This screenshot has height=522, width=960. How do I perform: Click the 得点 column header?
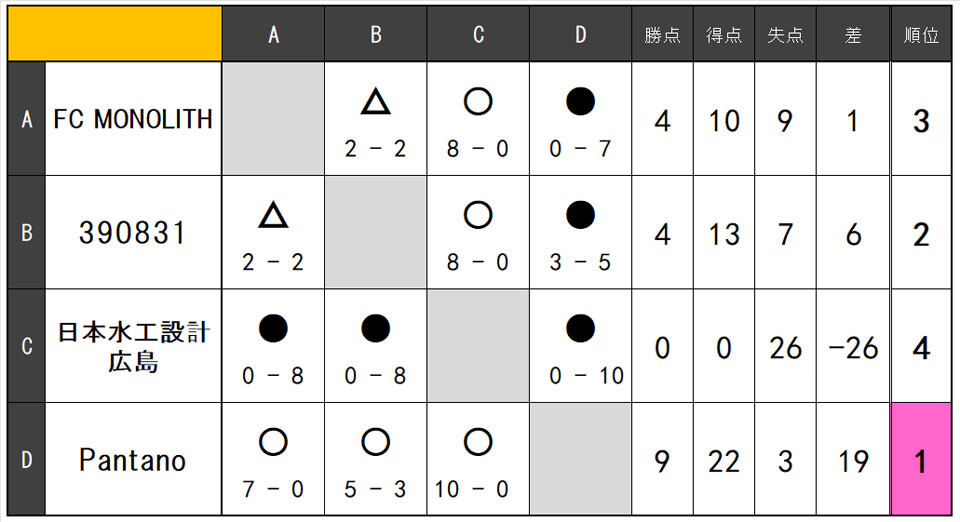[x=724, y=35]
